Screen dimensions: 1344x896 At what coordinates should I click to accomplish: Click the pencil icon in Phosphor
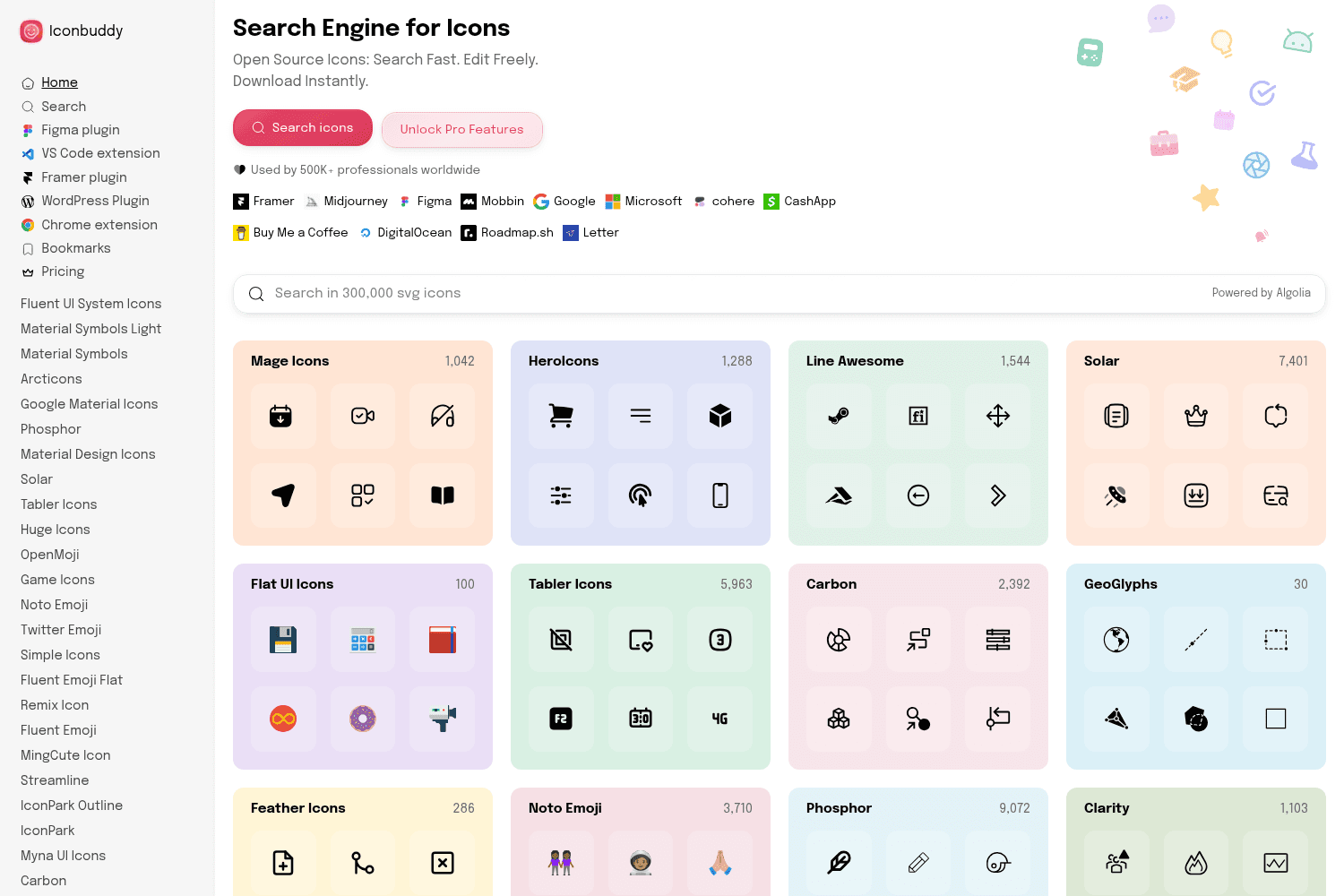click(x=918, y=863)
